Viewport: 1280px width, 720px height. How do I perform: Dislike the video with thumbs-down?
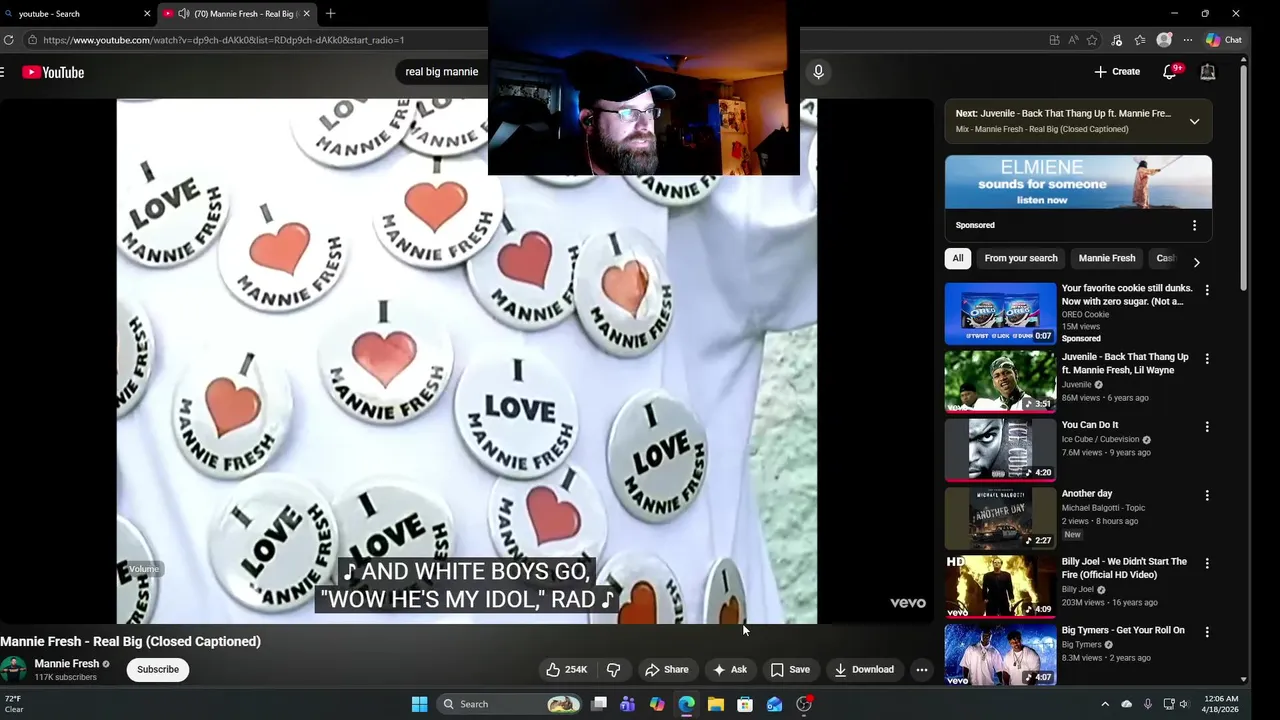(x=614, y=670)
